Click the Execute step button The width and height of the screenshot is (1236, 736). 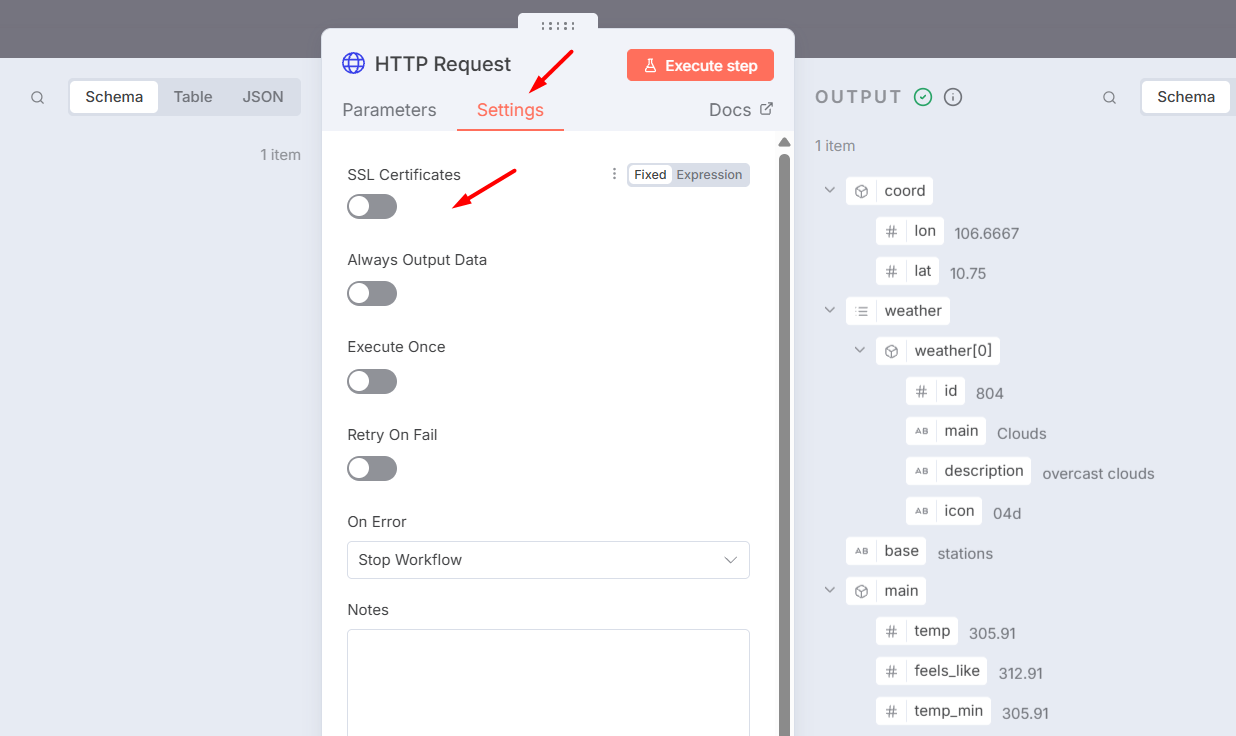coord(700,65)
